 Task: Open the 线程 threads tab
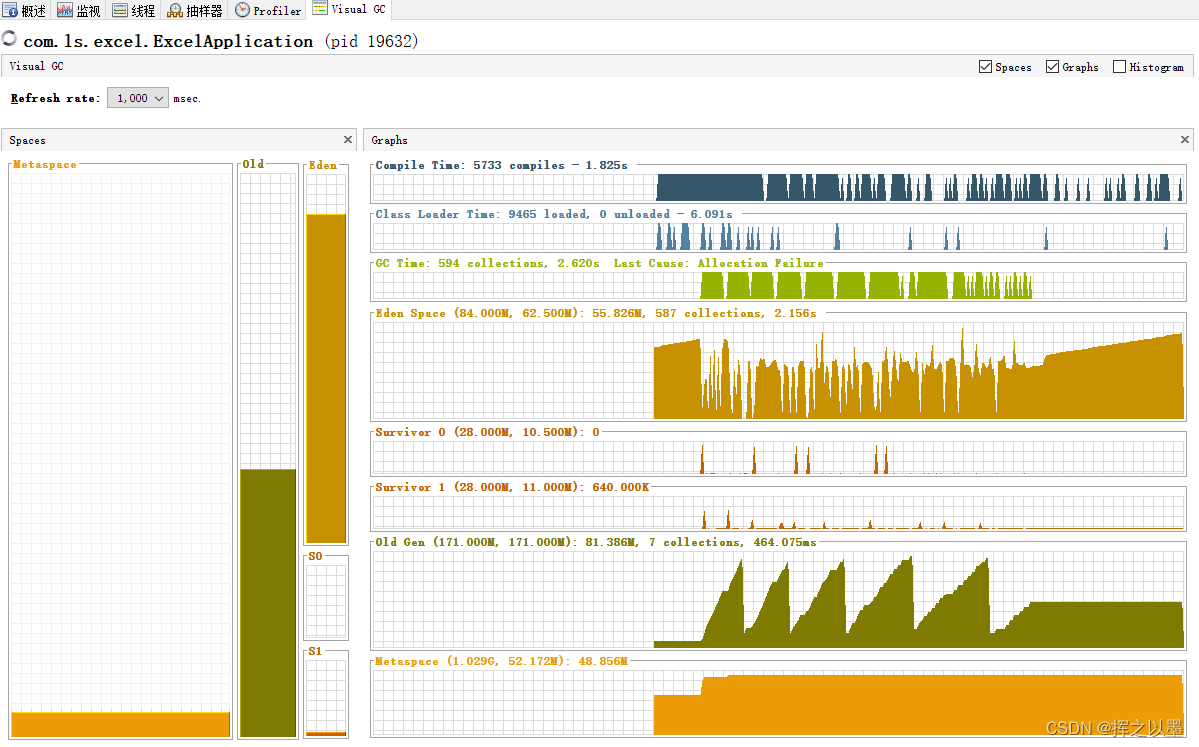coord(134,10)
